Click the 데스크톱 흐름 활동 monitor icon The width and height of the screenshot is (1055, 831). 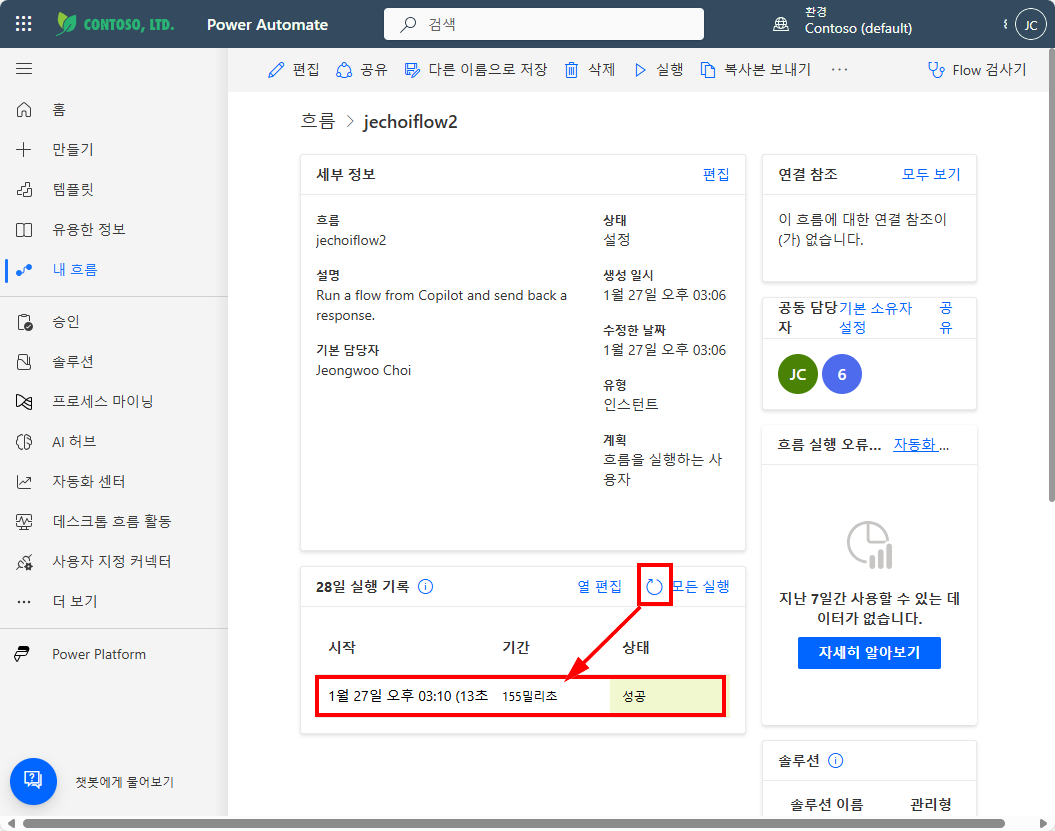(24, 521)
